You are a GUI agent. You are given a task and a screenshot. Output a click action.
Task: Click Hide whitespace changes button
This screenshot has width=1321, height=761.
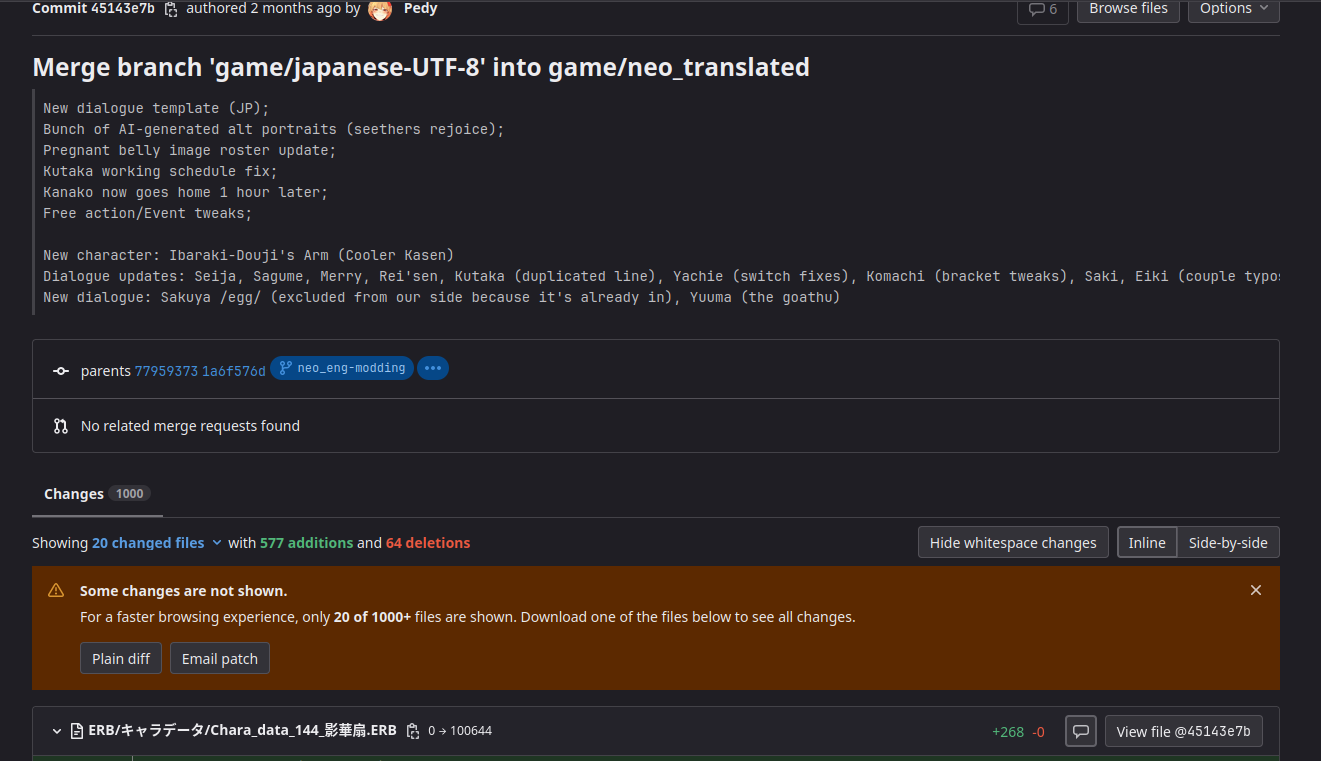point(1012,543)
